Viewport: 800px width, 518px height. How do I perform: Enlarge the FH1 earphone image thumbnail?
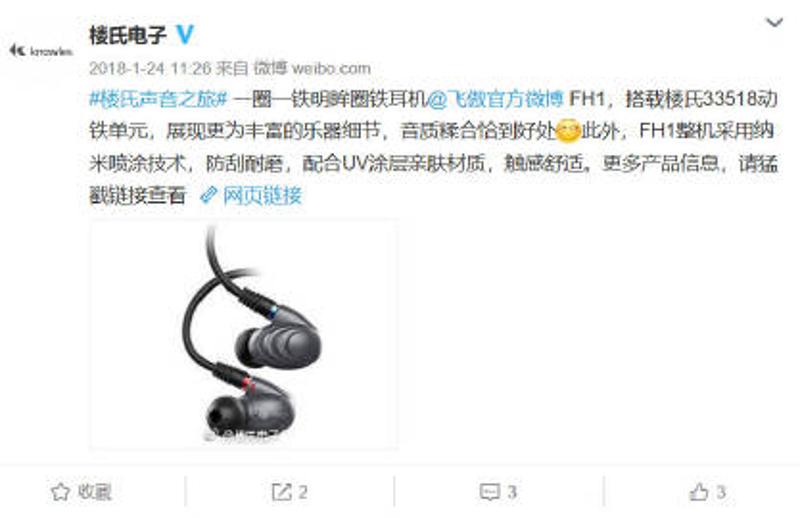click(x=244, y=334)
